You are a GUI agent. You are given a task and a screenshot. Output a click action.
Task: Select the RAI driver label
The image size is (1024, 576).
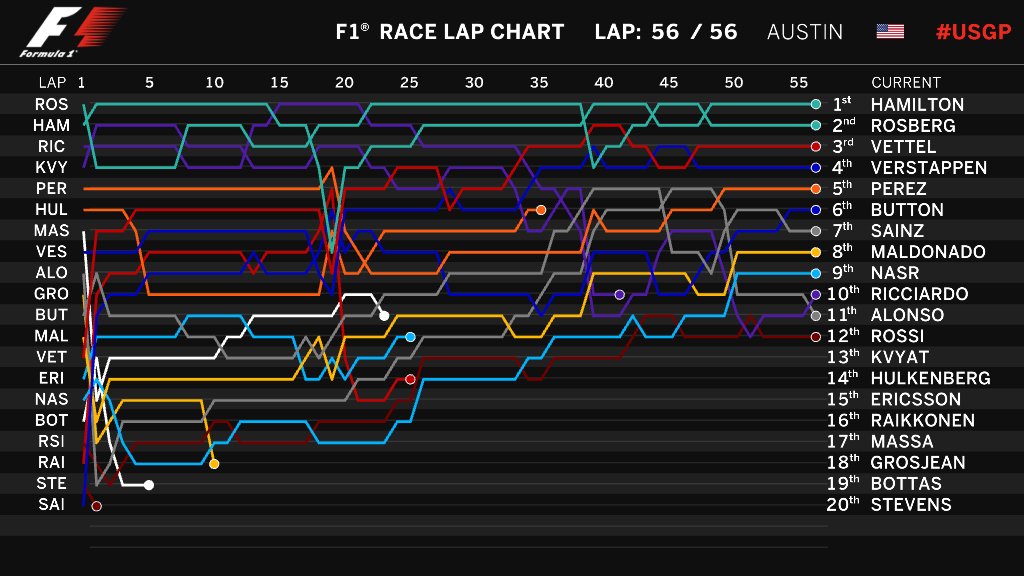pos(52,462)
